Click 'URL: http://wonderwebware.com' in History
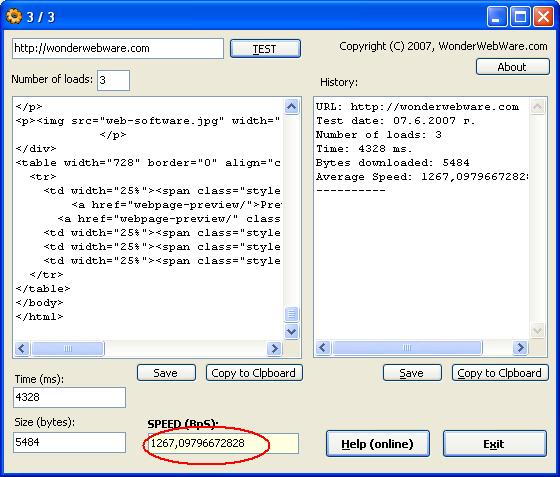Screen dimensions: 560x477 417,107
